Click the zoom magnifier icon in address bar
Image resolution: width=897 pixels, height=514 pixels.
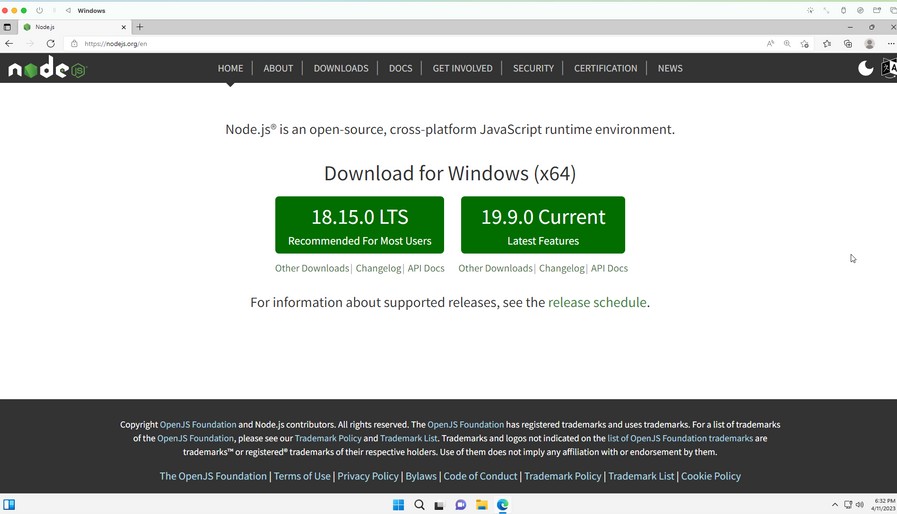787,44
